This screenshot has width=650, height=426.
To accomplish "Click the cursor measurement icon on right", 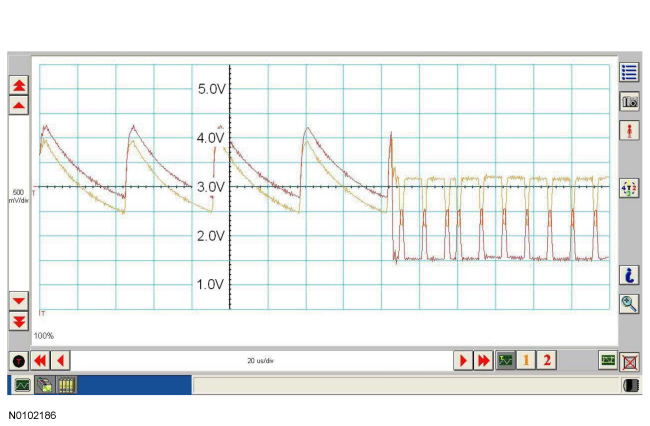I will 629,189.
